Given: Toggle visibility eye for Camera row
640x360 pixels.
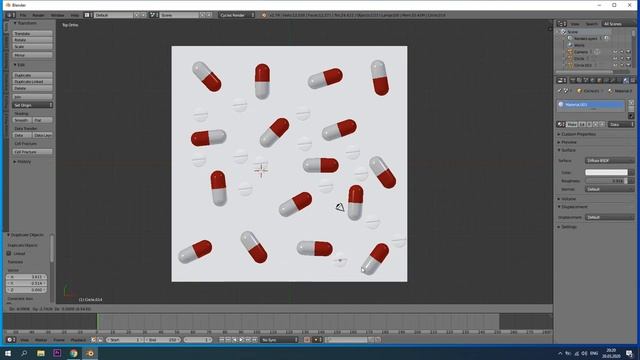Looking at the screenshot, I should tap(615, 52).
